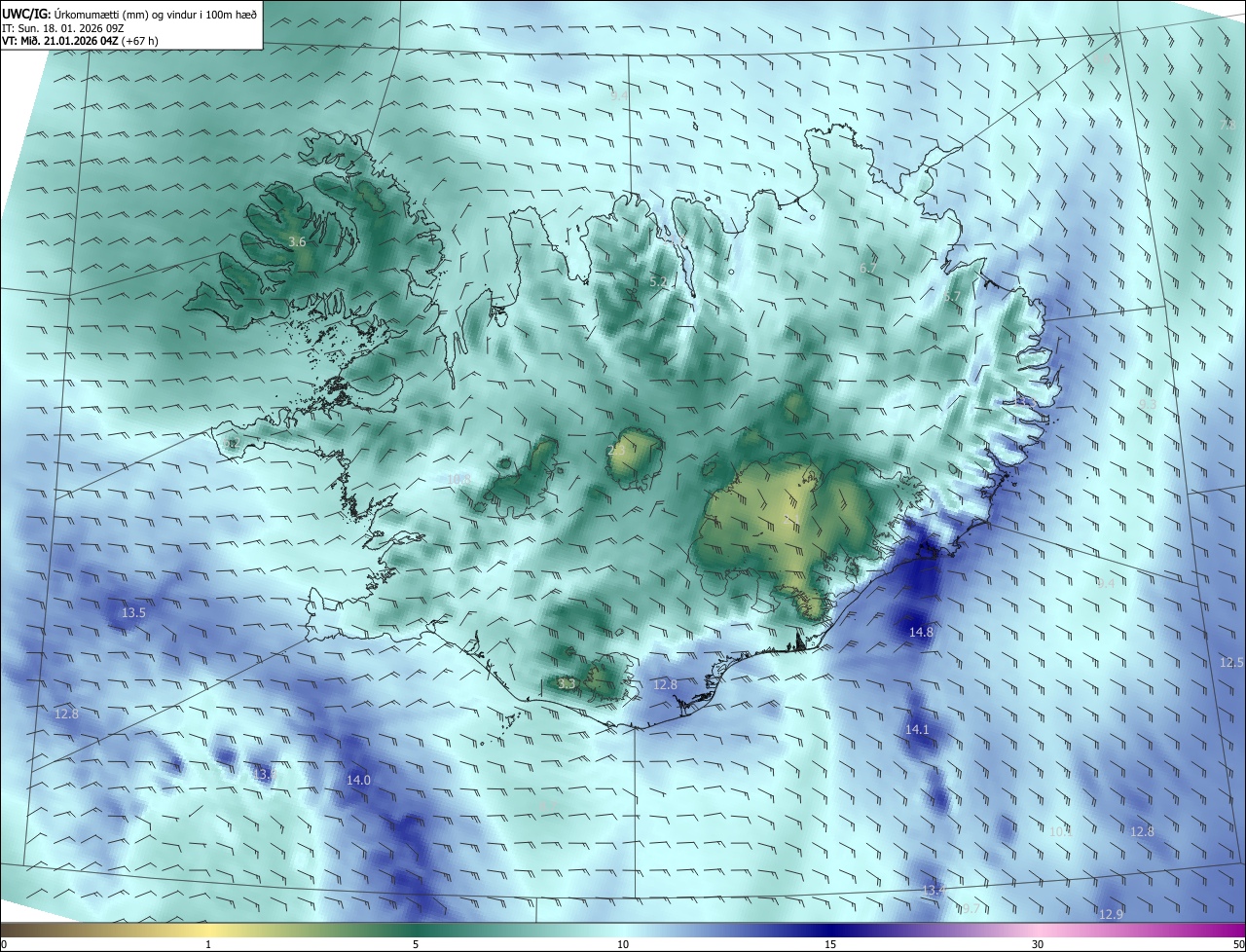Click the 10 tick on the colour legend
1246x952 pixels.
pos(623,944)
